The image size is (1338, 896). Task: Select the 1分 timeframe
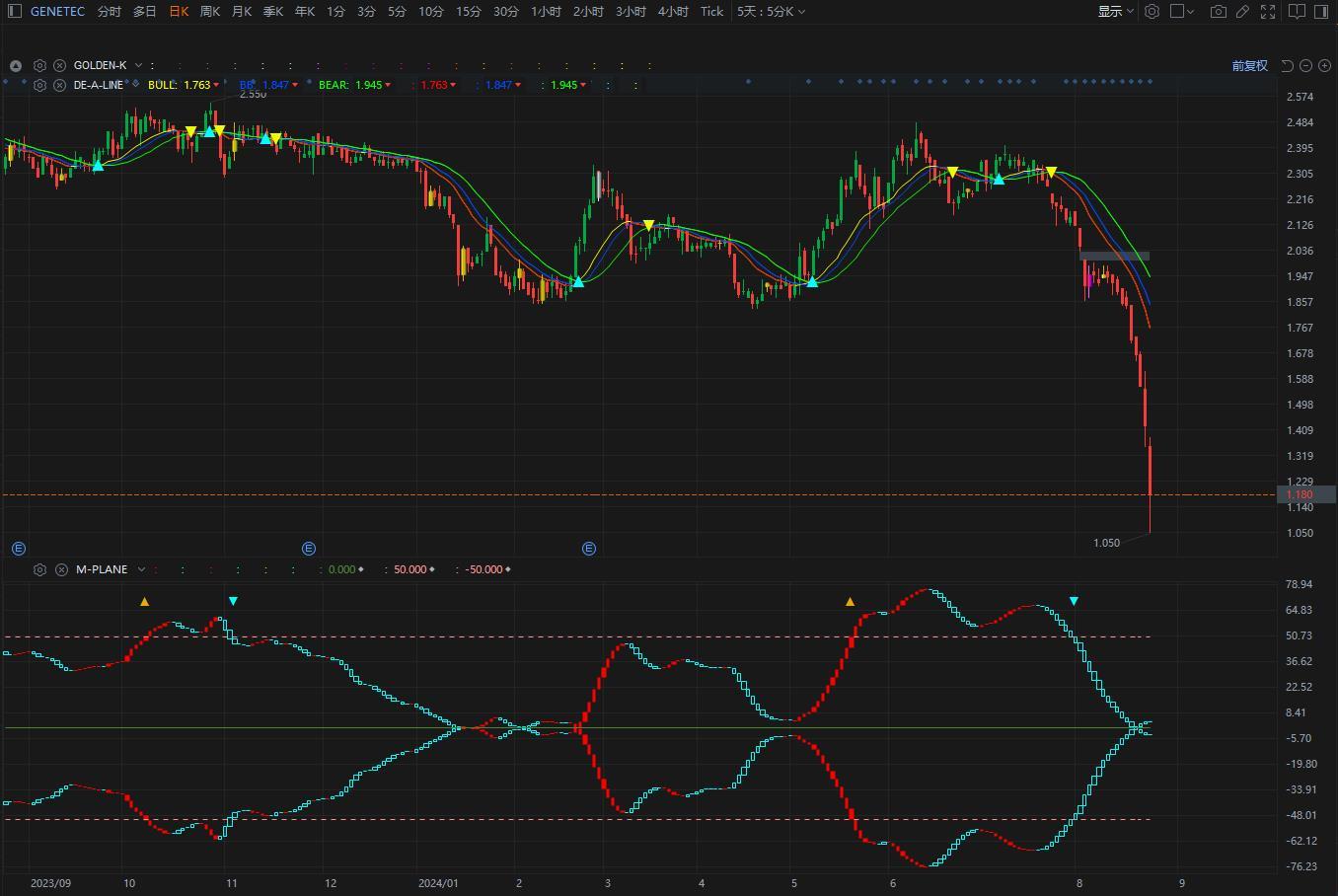pos(336,11)
